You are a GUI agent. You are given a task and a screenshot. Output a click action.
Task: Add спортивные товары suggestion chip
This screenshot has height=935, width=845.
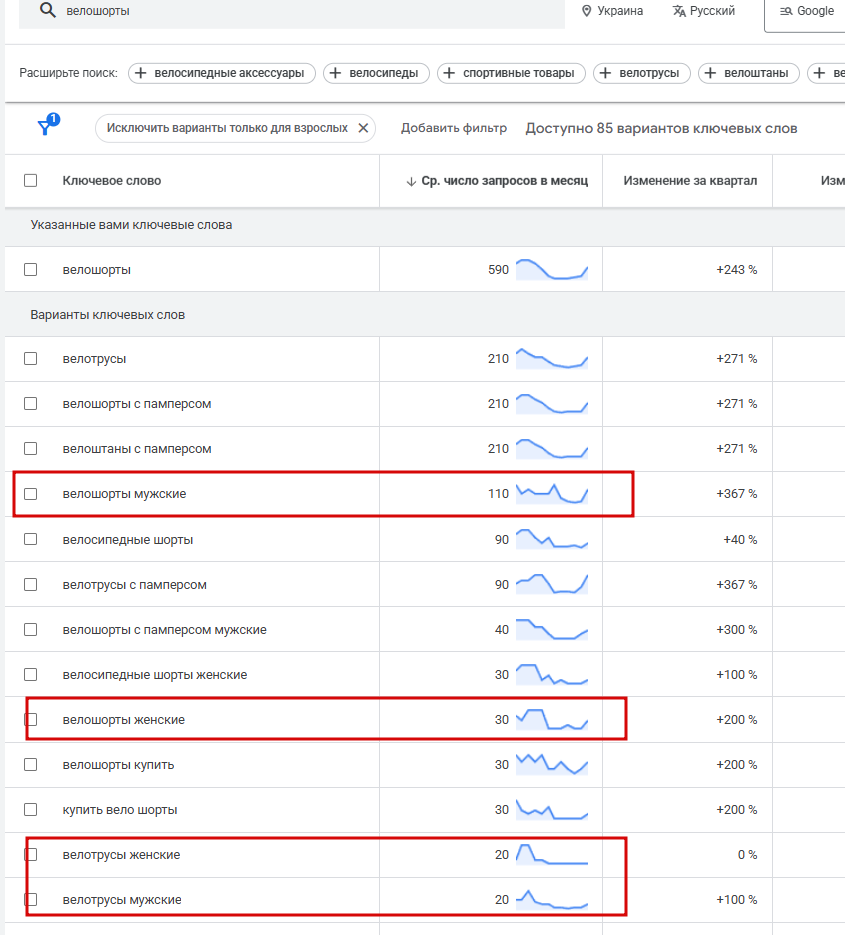tap(510, 73)
